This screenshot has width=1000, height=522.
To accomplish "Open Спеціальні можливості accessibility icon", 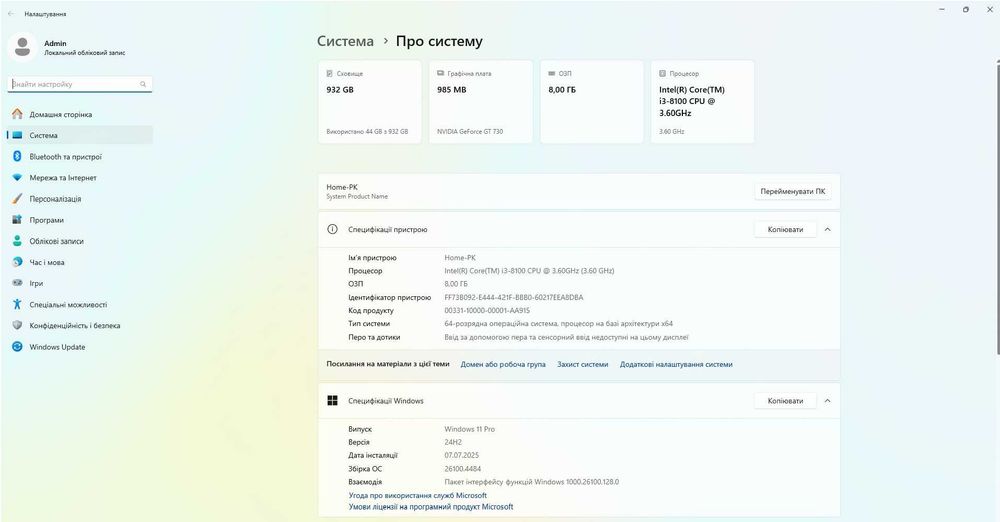I will (17, 304).
